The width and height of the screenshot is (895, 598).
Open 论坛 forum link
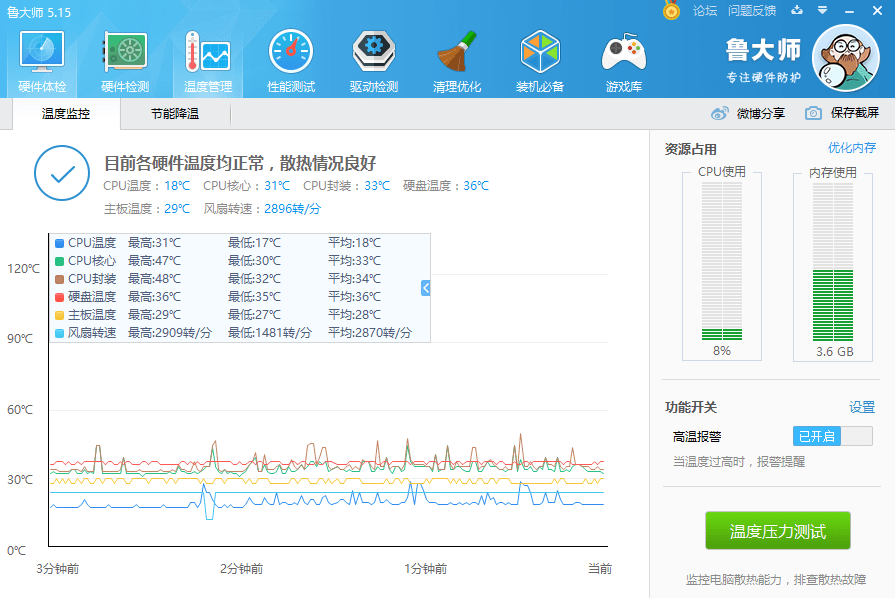pyautogui.click(x=705, y=10)
